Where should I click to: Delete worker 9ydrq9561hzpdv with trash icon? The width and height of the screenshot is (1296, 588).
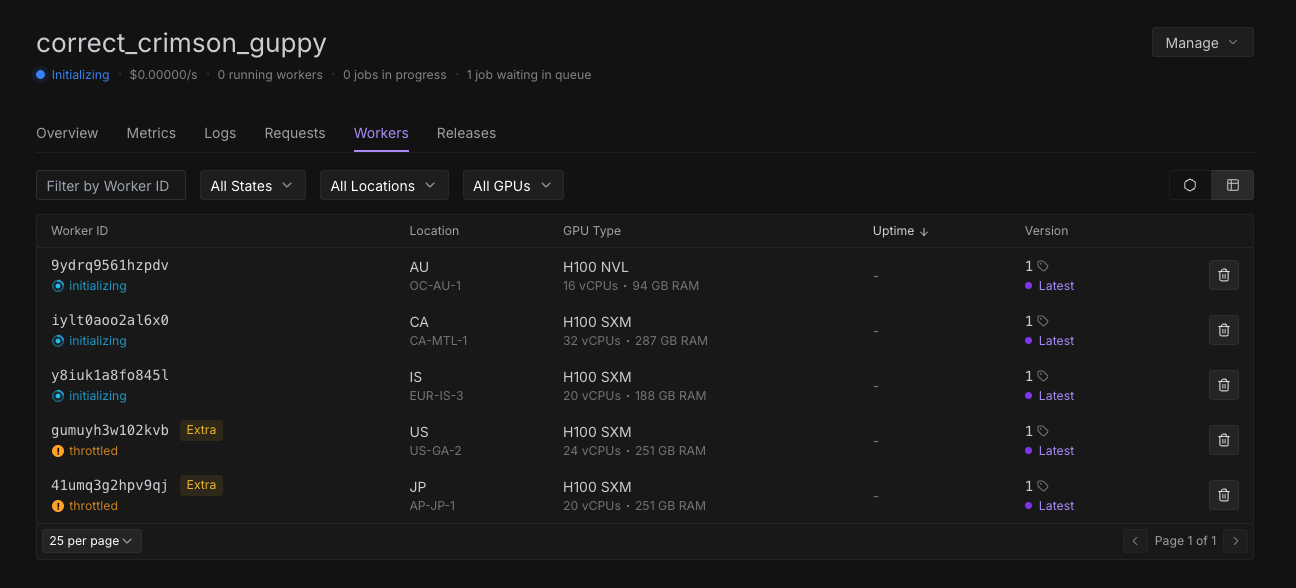(x=1223, y=275)
